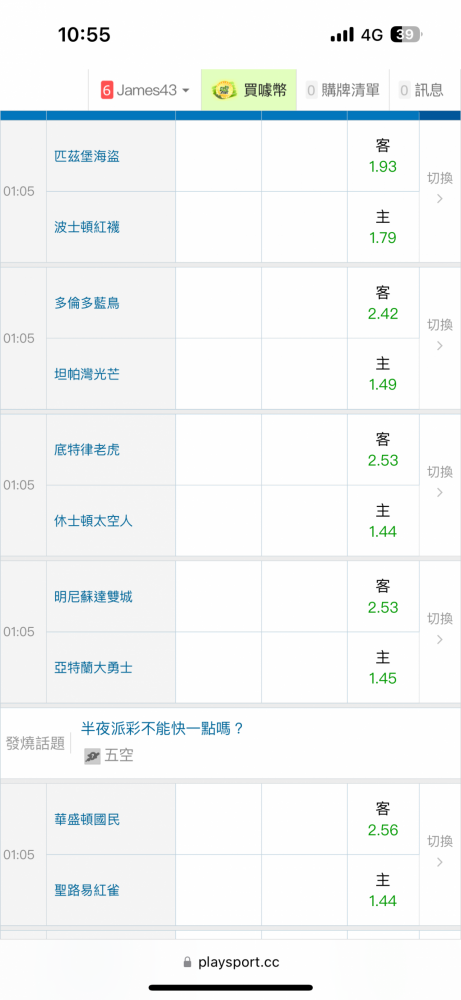Open hot topic 半夜派彩不能快一點嗎？
This screenshot has height=1000, width=461.
pyautogui.click(x=163, y=728)
